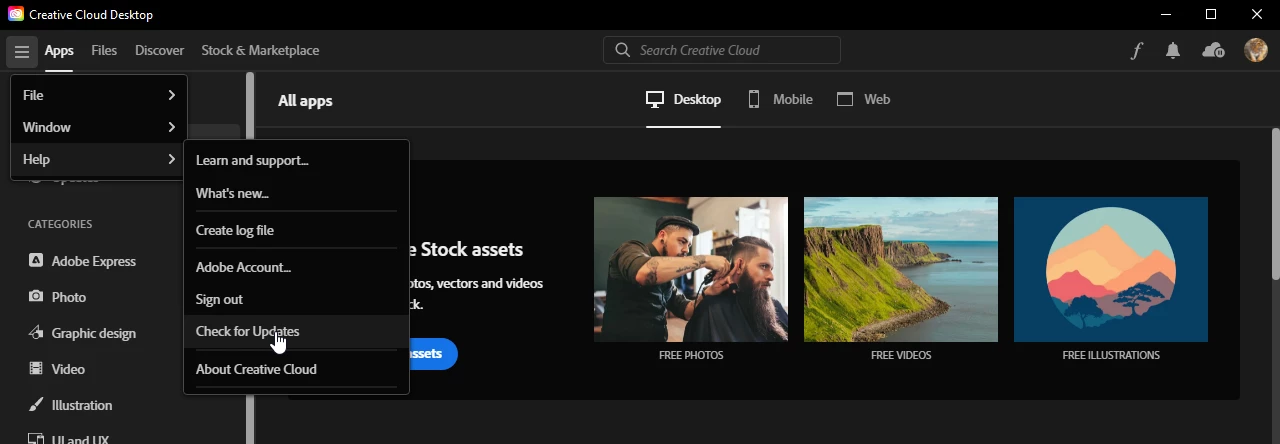
Task: Click the Photo camera category icon
Action: pos(36,297)
